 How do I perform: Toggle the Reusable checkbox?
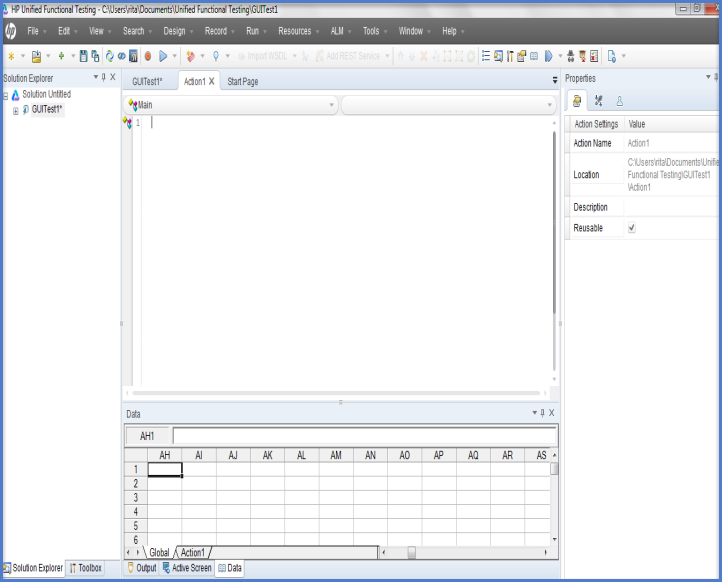point(632,227)
